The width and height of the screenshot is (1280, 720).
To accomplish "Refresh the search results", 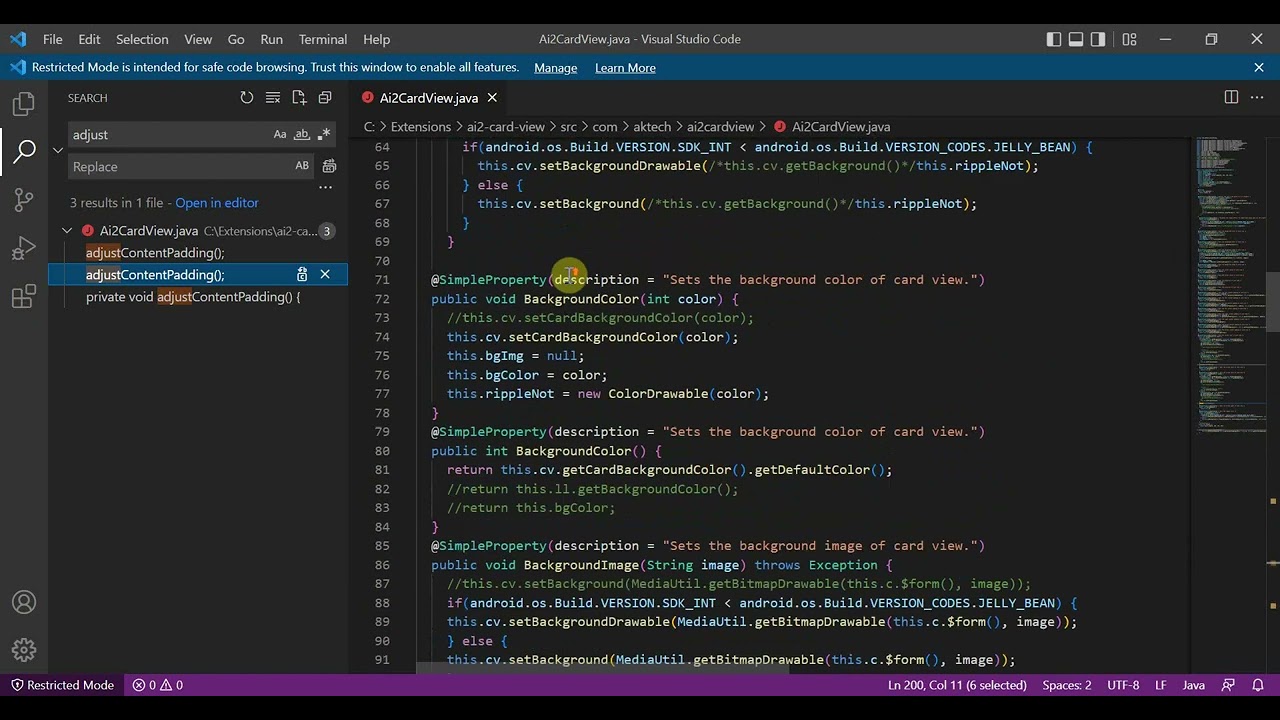I will 247,98.
